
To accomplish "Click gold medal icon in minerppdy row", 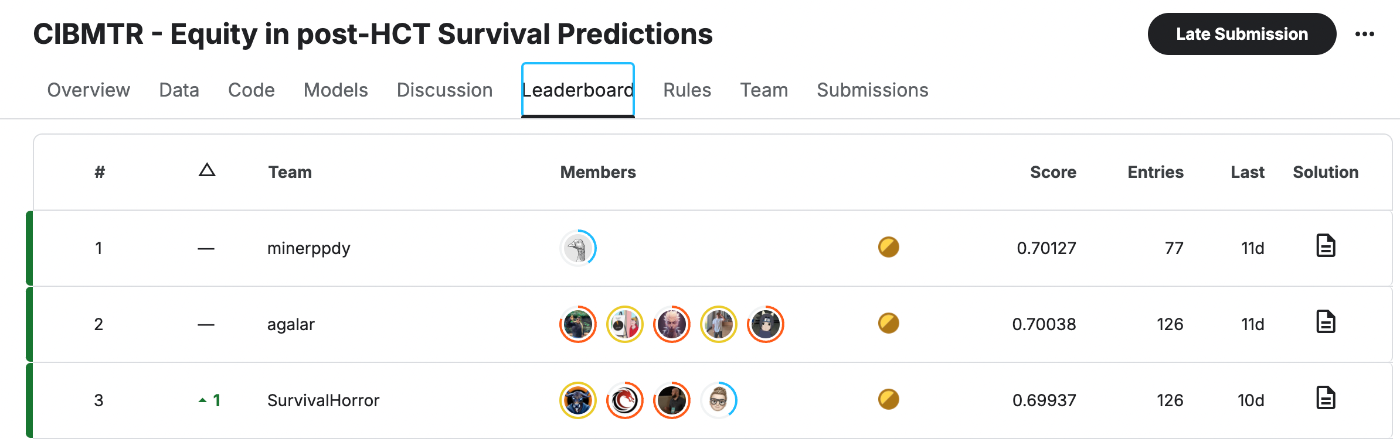I will [888, 247].
